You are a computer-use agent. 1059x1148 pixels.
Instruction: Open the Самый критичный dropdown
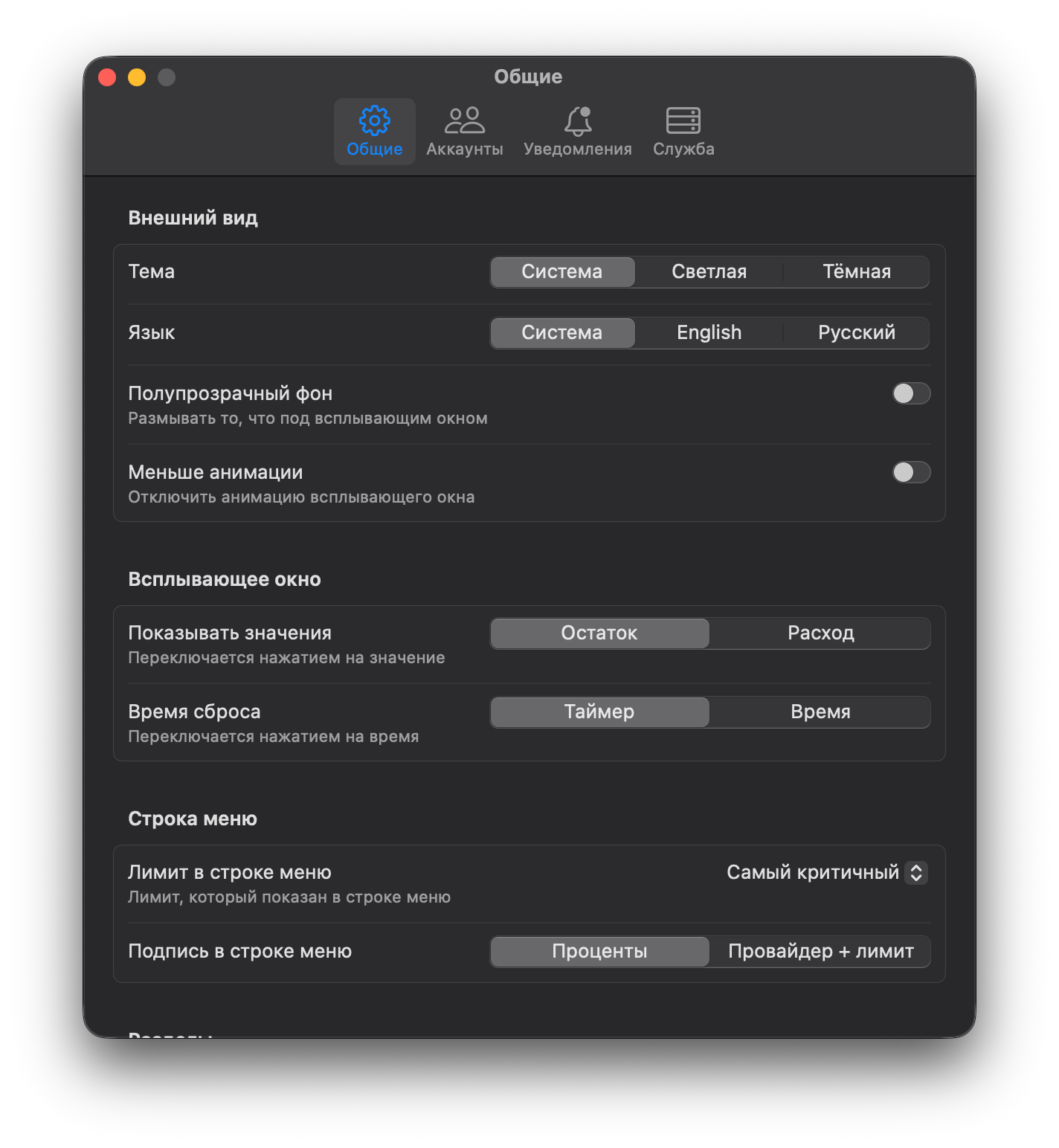coord(826,872)
